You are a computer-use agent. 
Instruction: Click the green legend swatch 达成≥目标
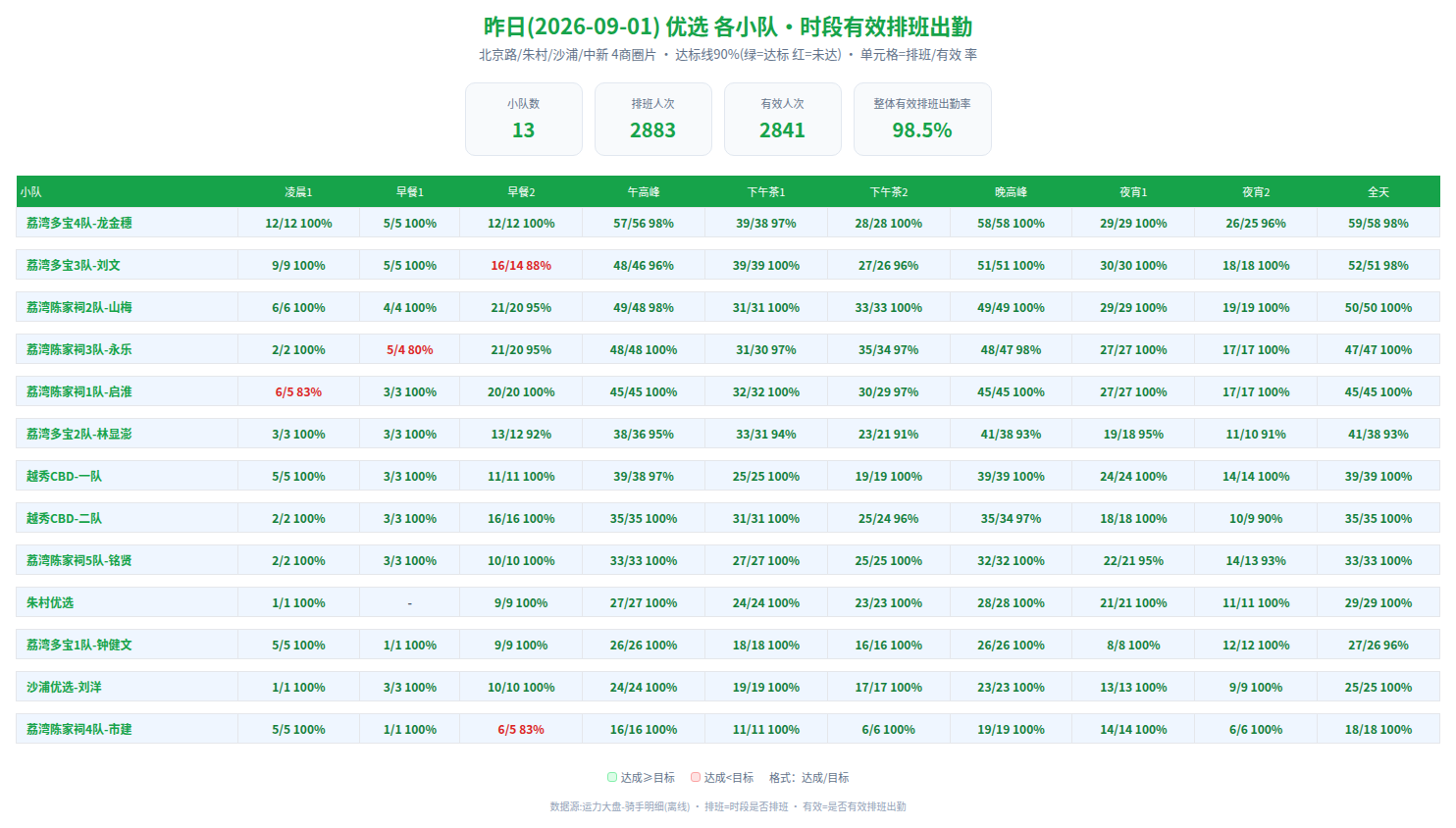(612, 777)
